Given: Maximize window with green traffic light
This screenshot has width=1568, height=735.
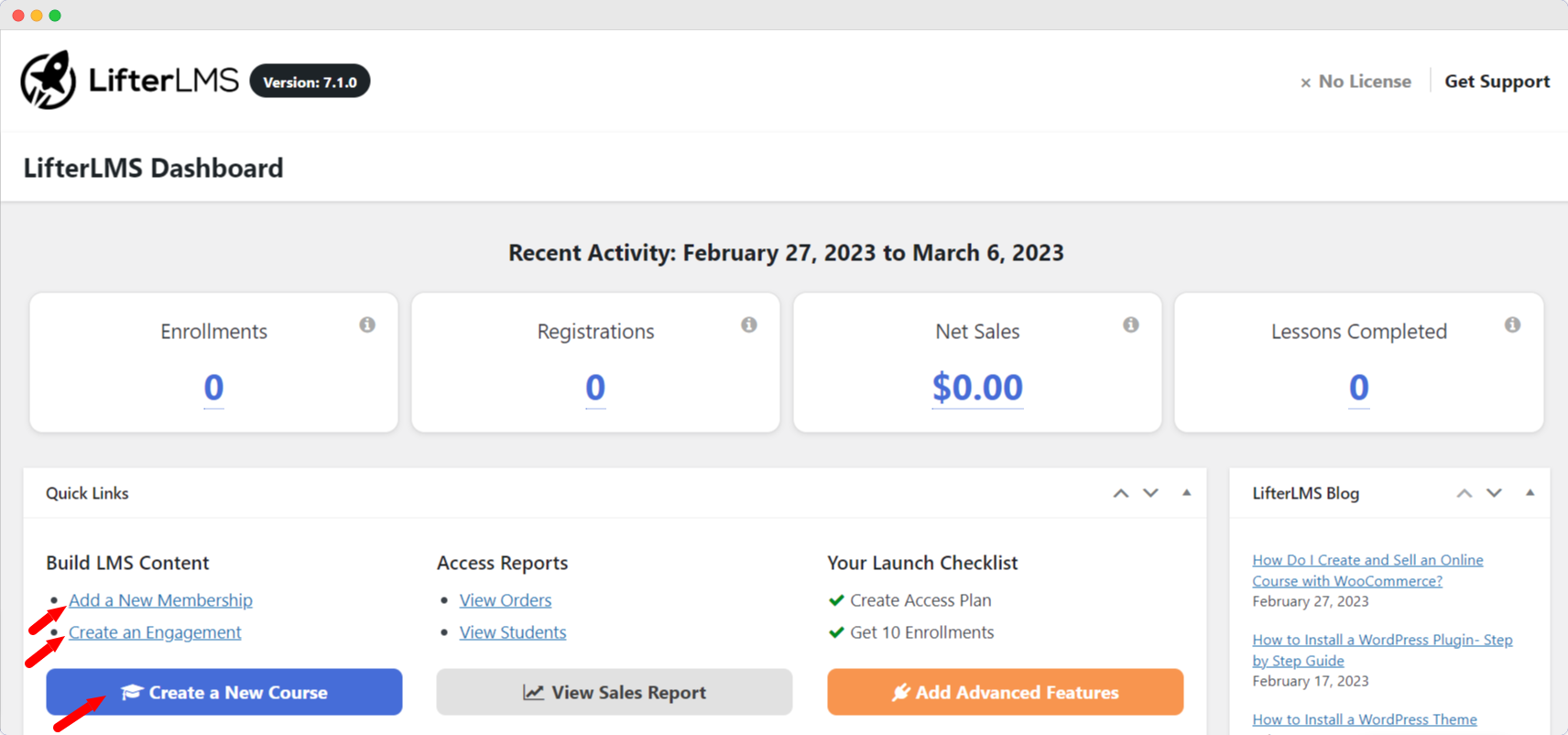Looking at the screenshot, I should 55,16.
